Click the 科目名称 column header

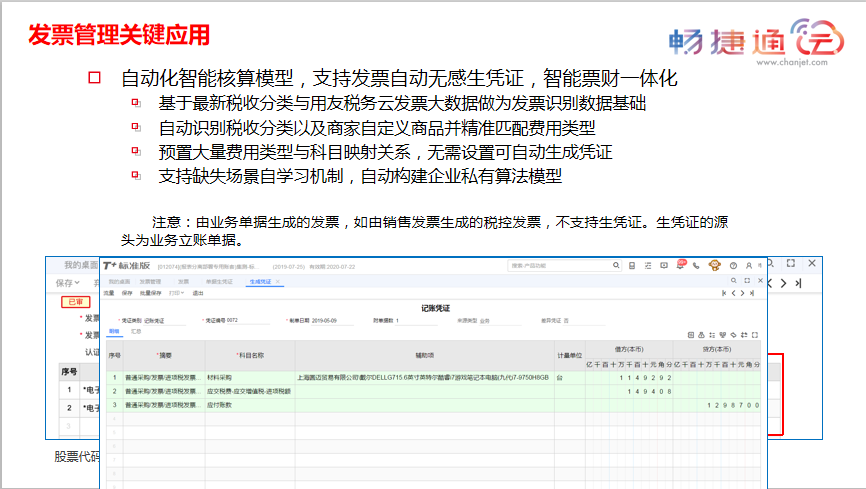click(250, 355)
